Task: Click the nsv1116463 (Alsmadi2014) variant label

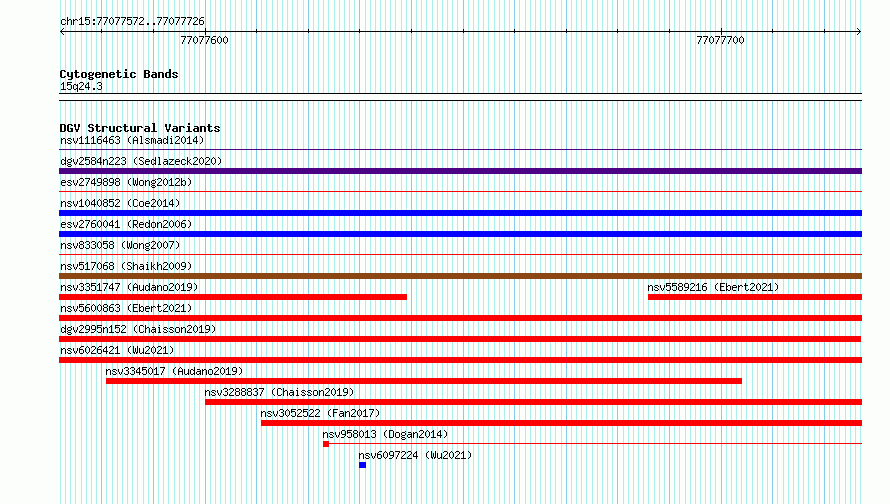Action: 132,140
